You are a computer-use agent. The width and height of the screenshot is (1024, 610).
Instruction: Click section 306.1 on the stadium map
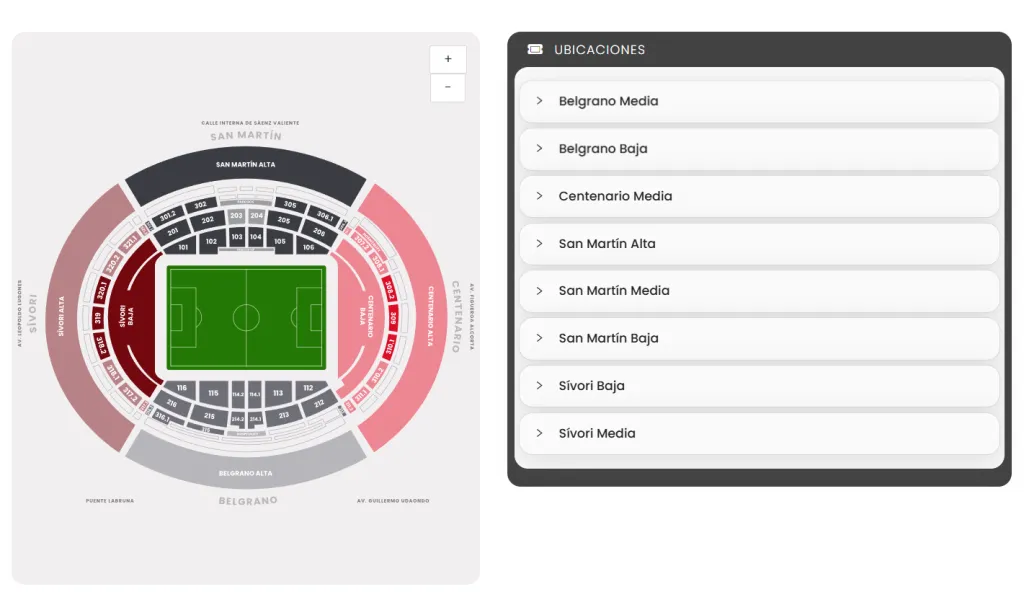pos(325,216)
